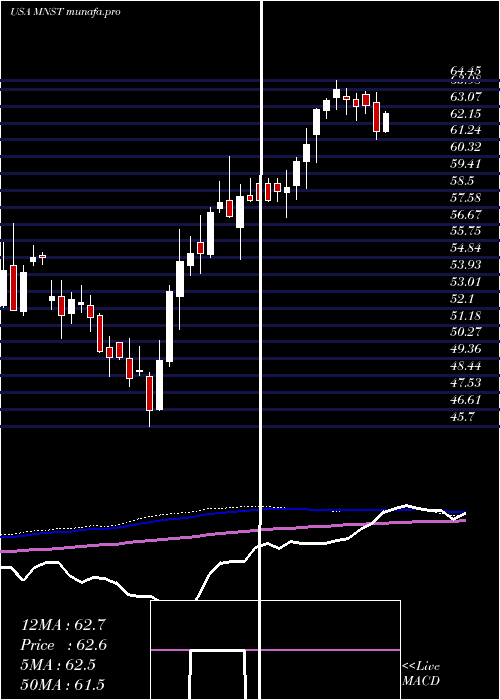Select the 51.18 price axis label
This screenshot has height=700, width=500.
pos(466,315)
